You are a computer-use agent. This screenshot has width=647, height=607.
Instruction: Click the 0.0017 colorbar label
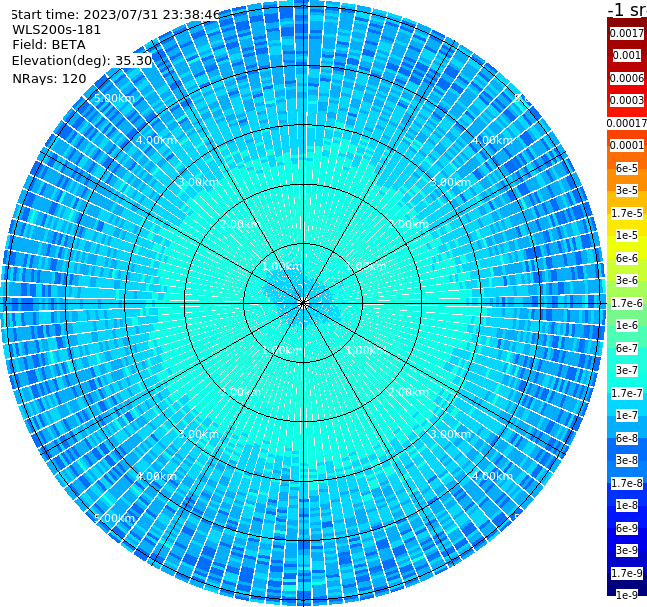[627, 33]
